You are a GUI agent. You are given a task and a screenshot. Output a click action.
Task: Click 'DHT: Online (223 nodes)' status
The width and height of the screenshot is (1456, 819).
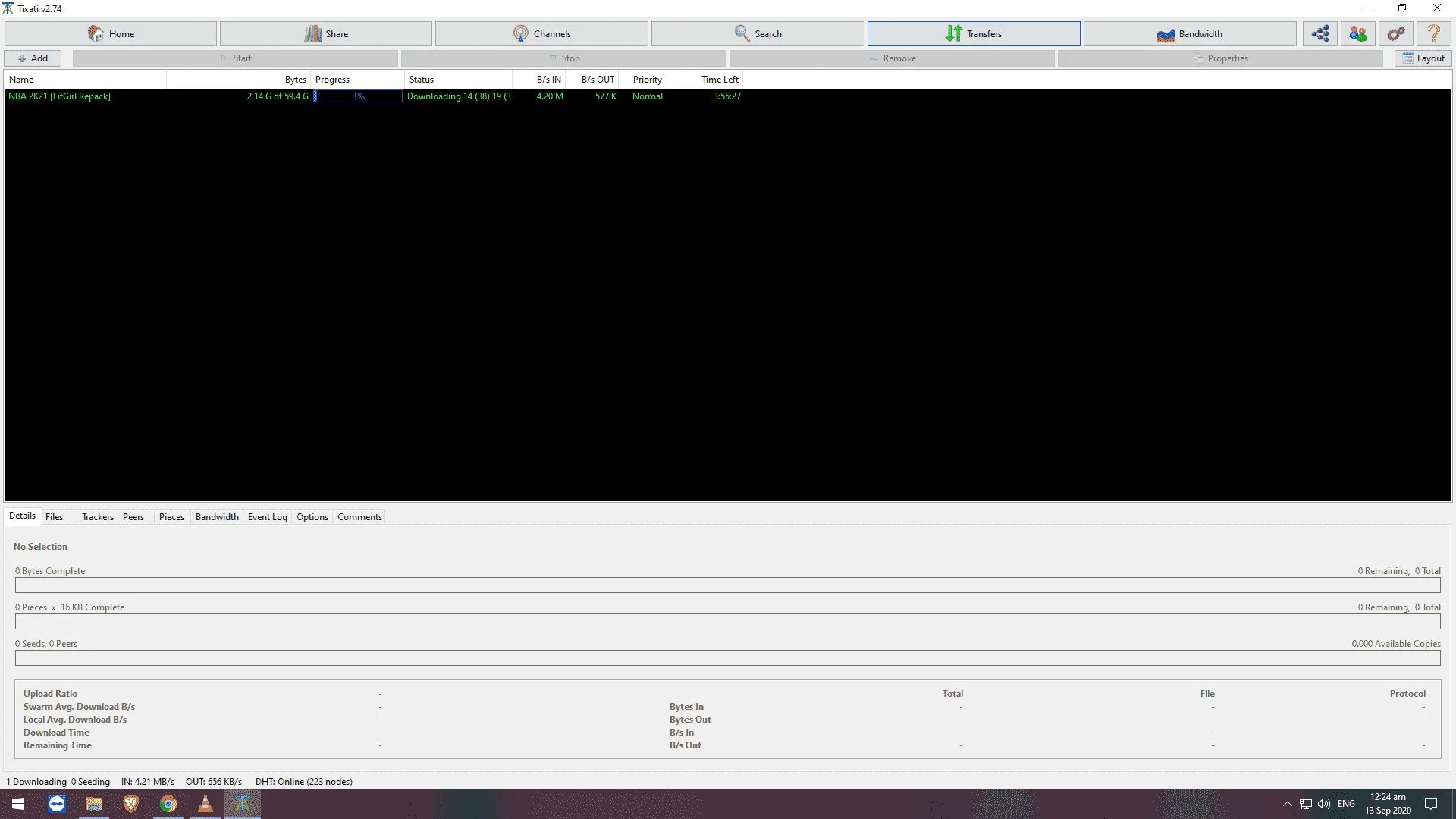pyautogui.click(x=304, y=782)
